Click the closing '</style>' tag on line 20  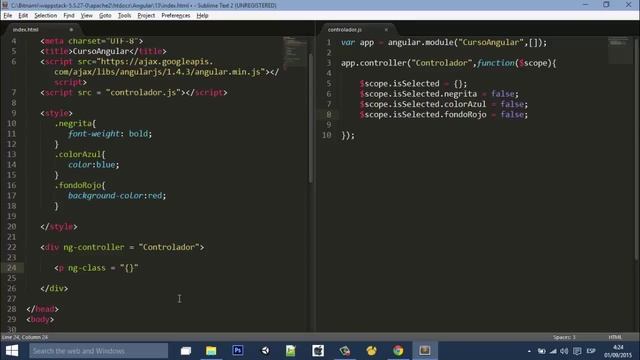pyautogui.click(x=59, y=227)
